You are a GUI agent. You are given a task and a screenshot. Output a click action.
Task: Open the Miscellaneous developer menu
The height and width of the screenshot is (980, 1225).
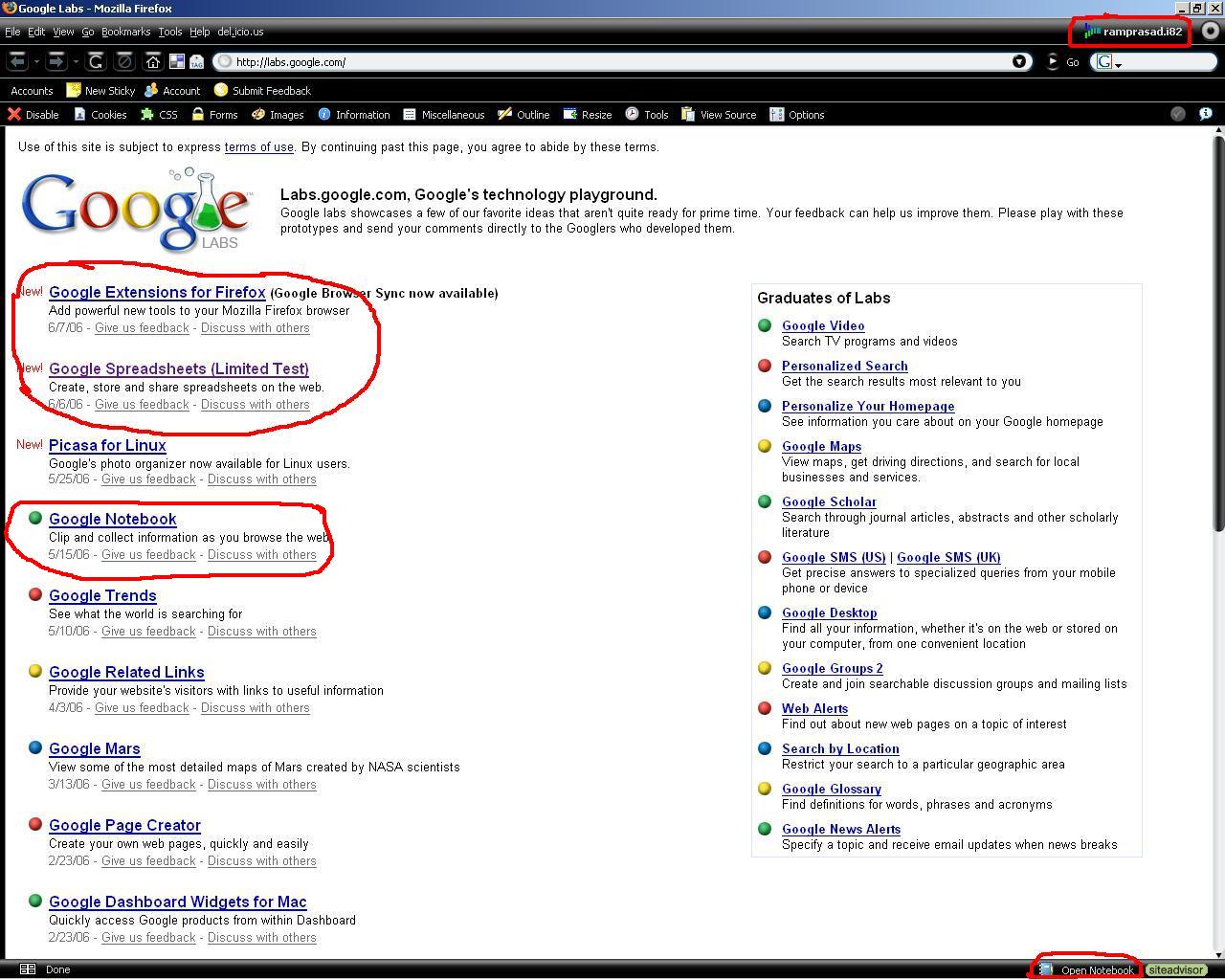pyautogui.click(x=443, y=114)
